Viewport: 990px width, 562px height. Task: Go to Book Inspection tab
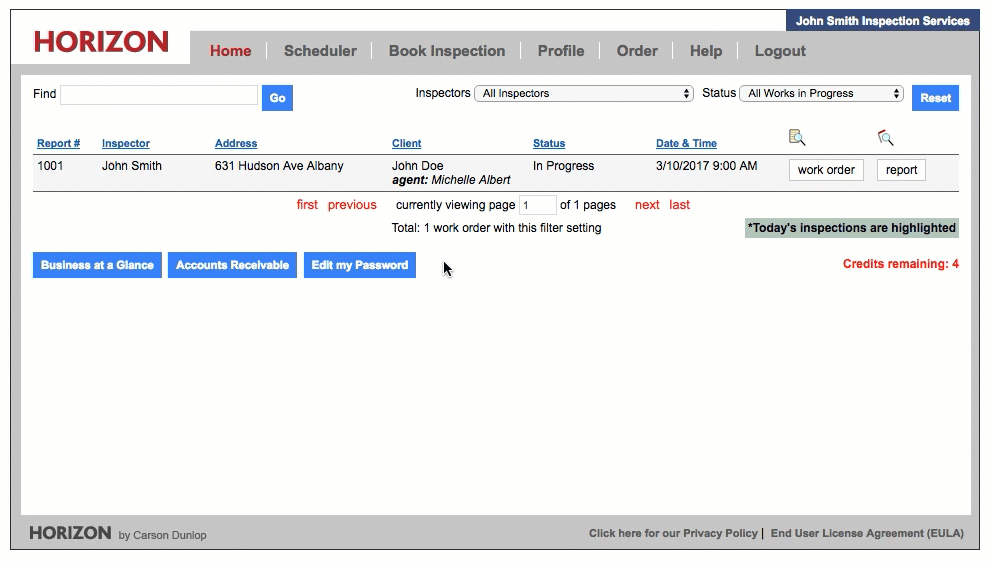pos(447,51)
